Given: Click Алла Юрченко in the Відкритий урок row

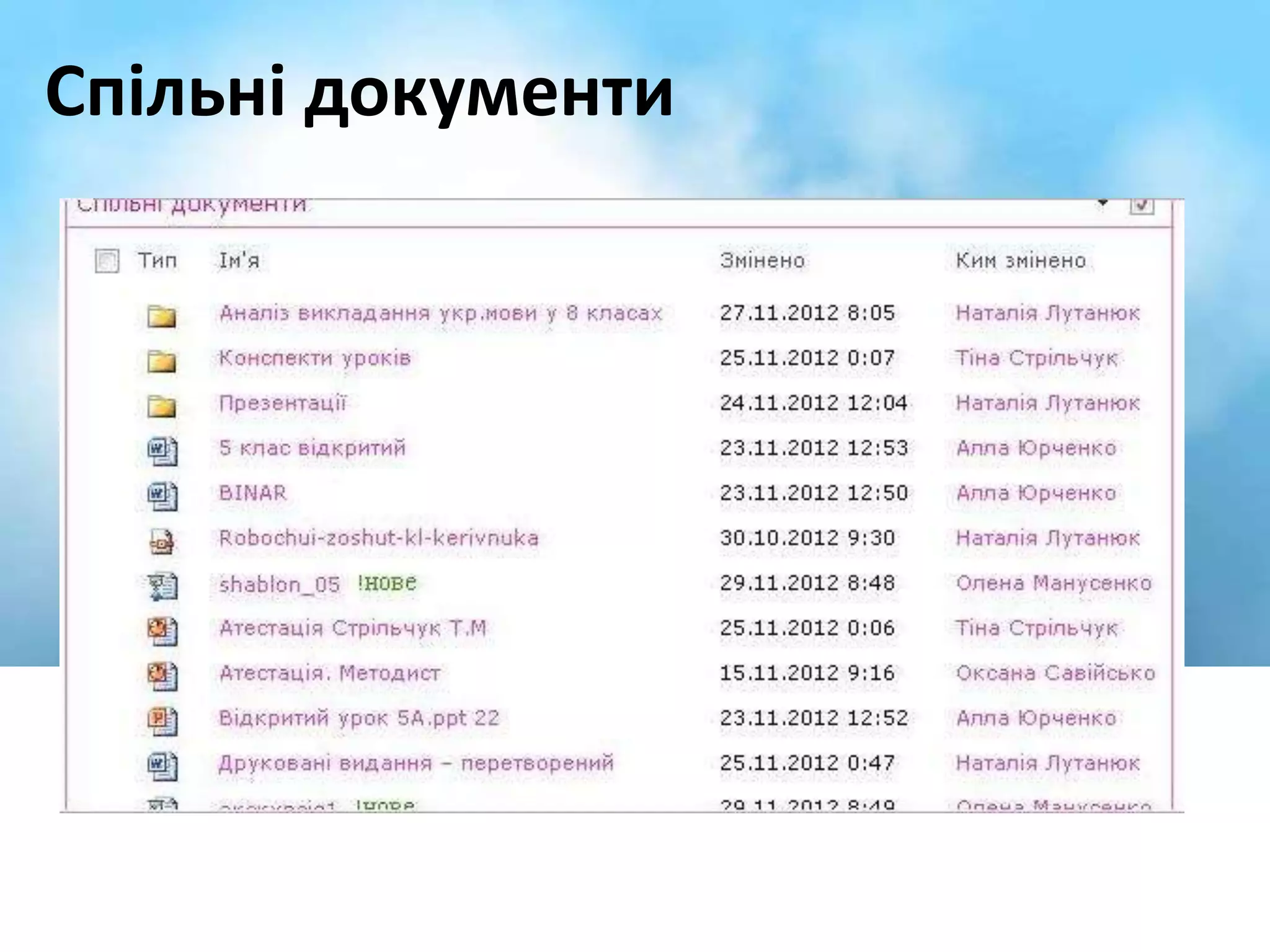Looking at the screenshot, I should click(x=1036, y=718).
